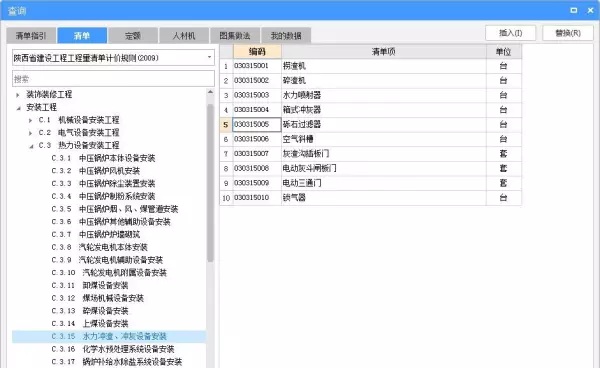Switch to the 清单指引 tab

click(x=31, y=36)
